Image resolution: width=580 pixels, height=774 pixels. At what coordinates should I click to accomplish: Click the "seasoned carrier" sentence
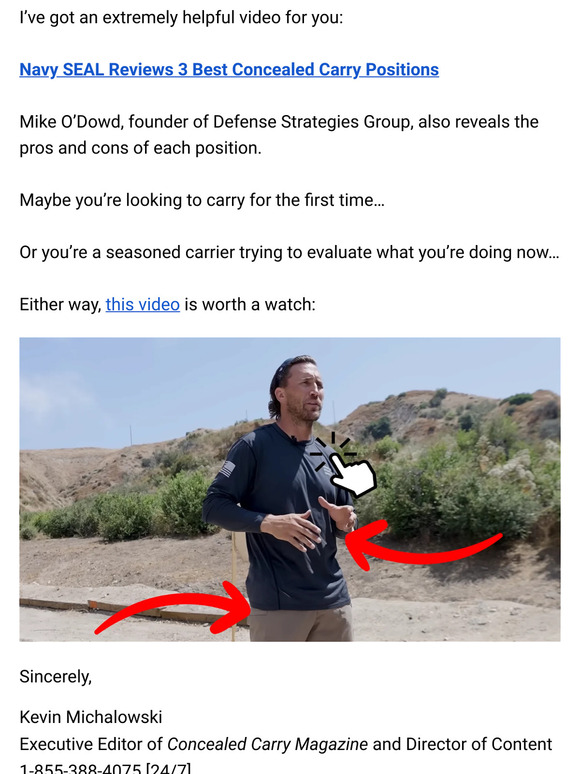[289, 252]
